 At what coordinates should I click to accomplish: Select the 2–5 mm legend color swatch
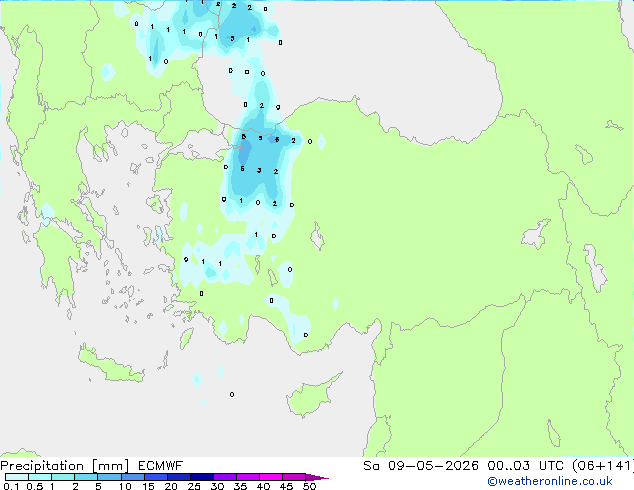pos(86,477)
